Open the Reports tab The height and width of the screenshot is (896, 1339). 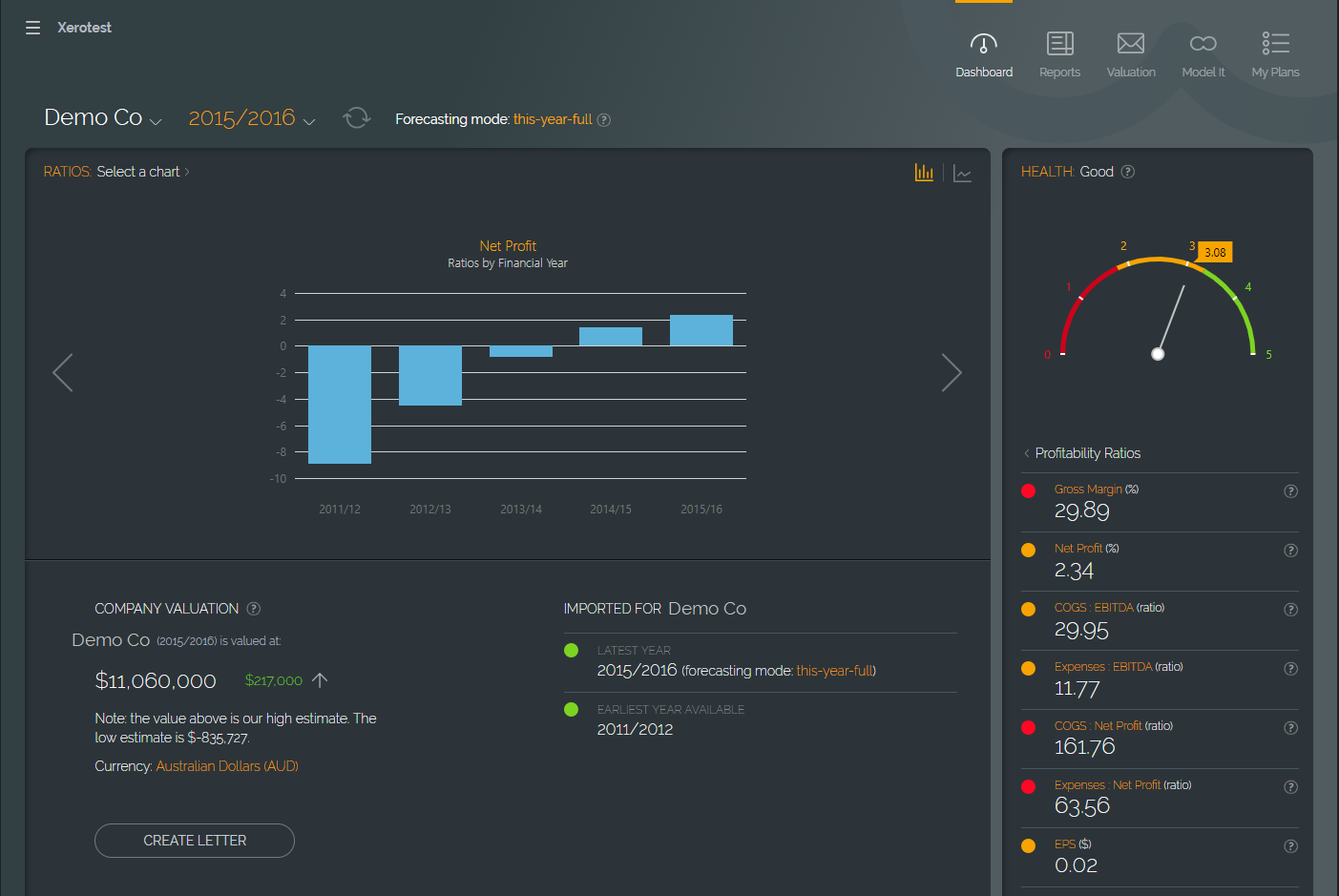click(x=1059, y=54)
